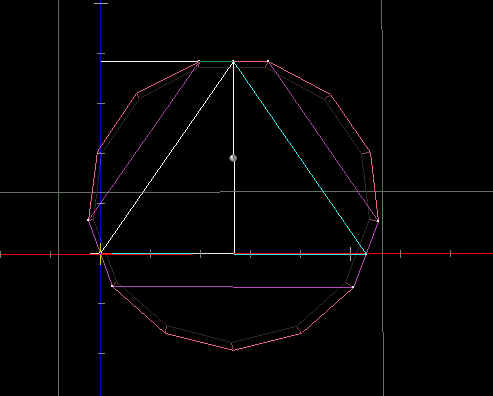Click the cyan segment along the red axis
Image resolution: width=493 pixels, height=396 pixels.
pos(152,254)
